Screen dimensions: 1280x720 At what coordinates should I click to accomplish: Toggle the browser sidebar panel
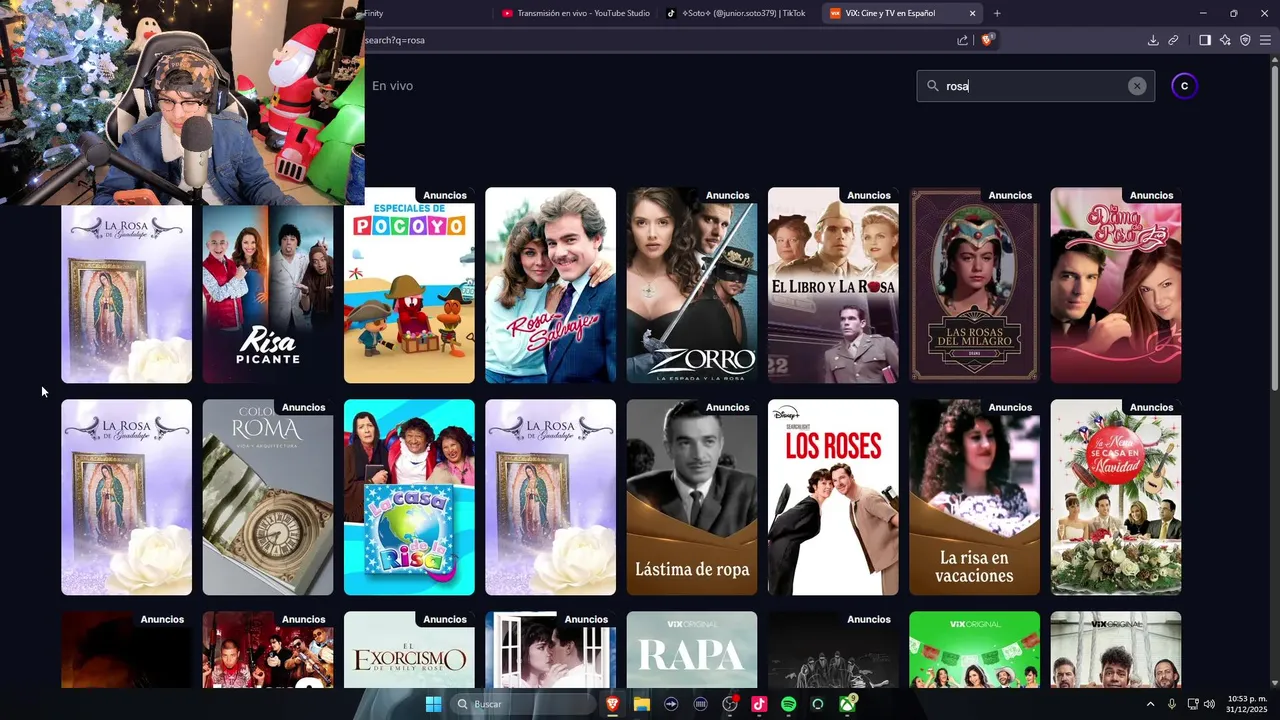(1205, 40)
